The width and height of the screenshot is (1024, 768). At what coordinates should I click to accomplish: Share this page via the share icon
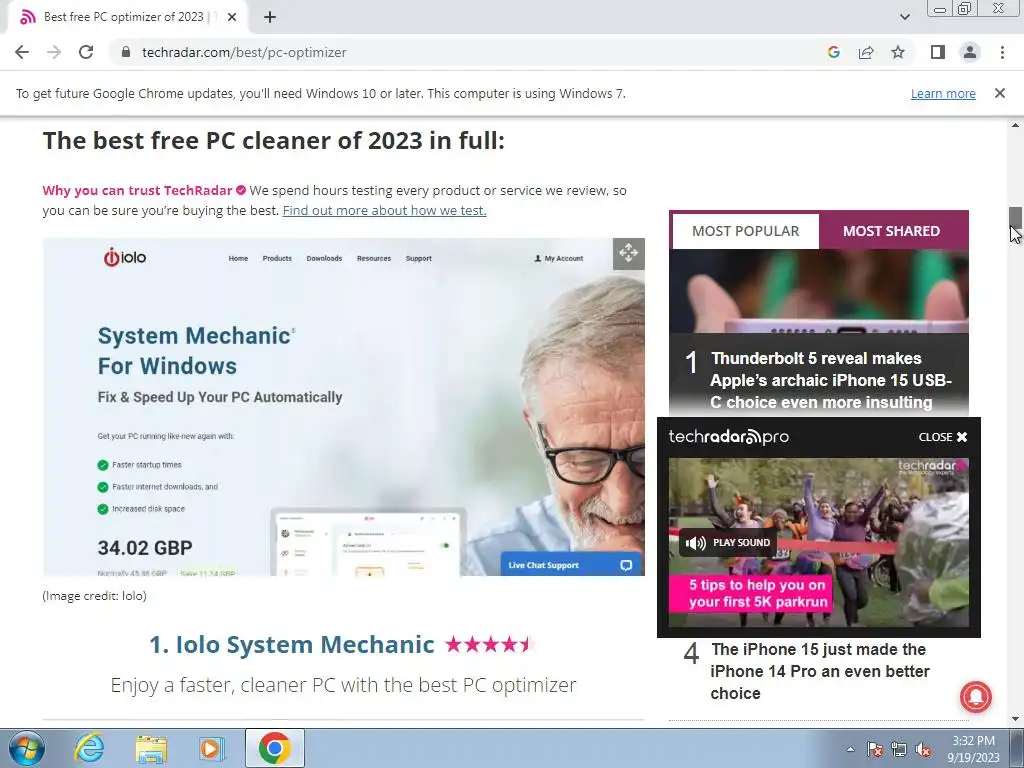click(x=866, y=52)
